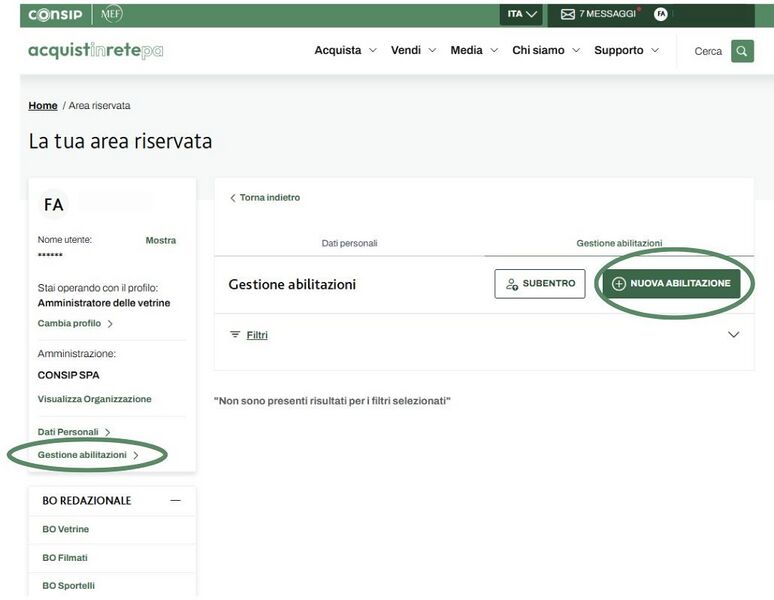Select the Gestione abilitazioni tab
This screenshot has width=774, height=600.
tap(619, 243)
